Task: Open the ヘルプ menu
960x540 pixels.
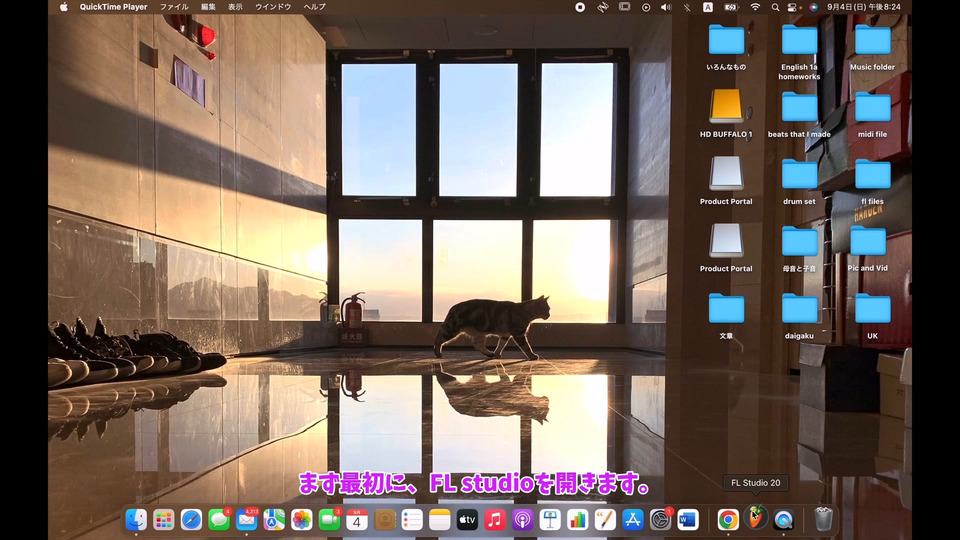Action: pyautogui.click(x=315, y=7)
